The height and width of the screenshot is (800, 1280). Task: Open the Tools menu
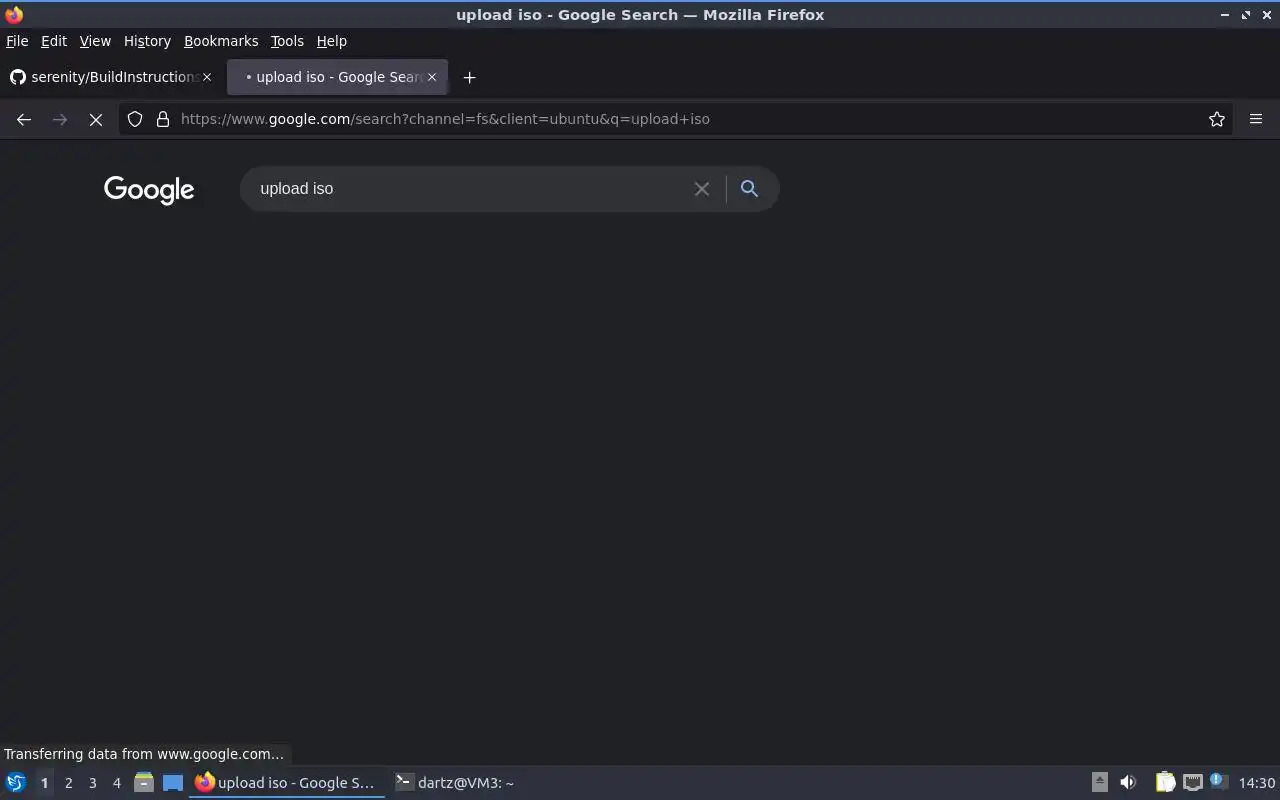pyautogui.click(x=287, y=41)
